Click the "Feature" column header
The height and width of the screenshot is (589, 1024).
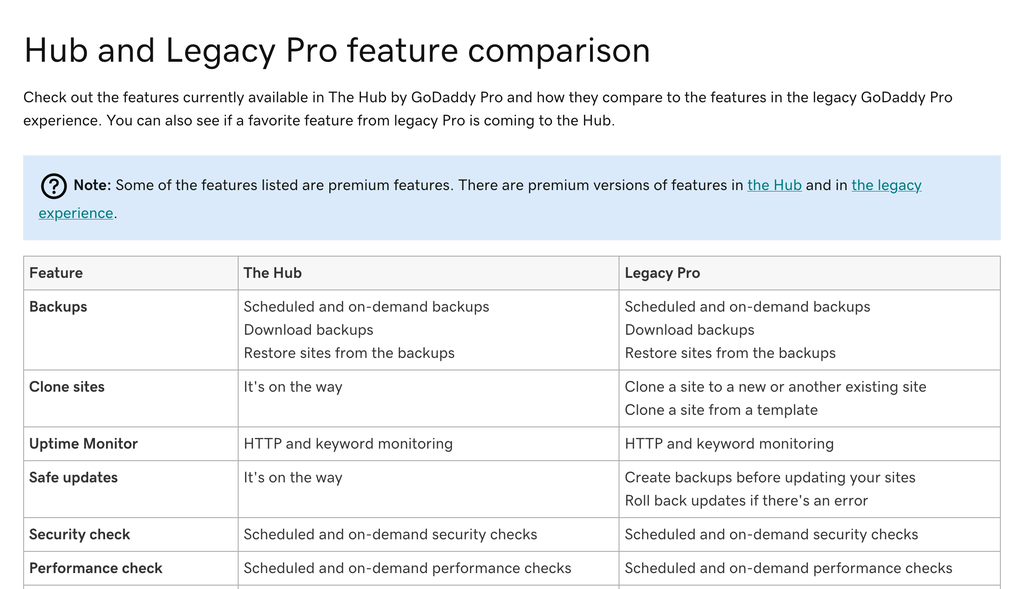pos(56,273)
